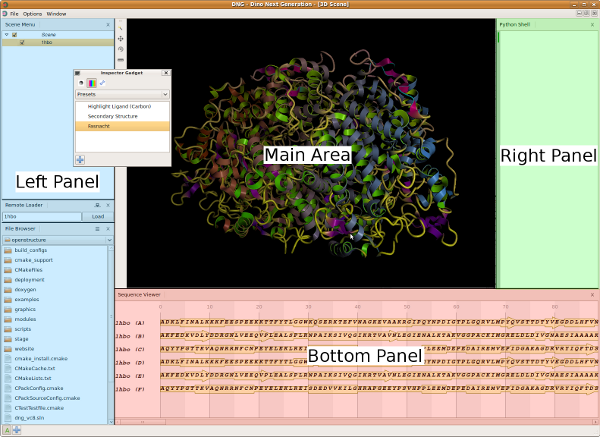This screenshot has height=437, width=600.
Task: Collapse the Scene tree node
Action: (6, 34)
